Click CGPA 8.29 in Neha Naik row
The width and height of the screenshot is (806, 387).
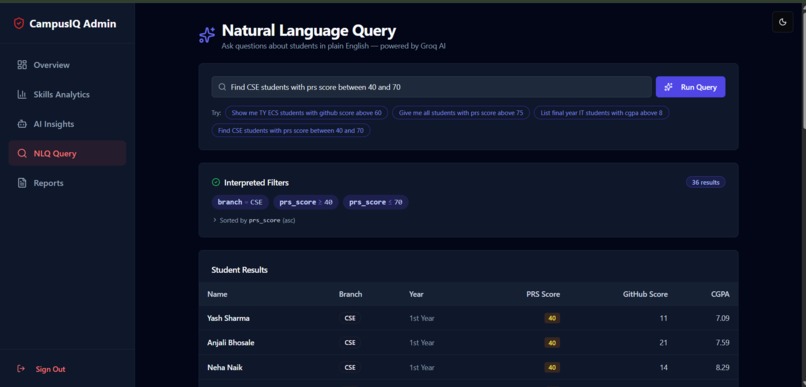722,367
